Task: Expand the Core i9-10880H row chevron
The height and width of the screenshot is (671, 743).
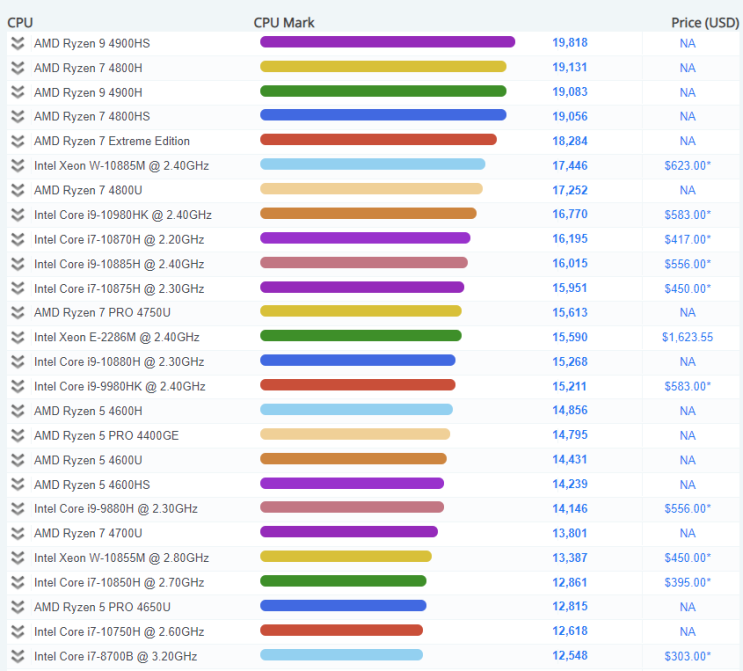Action: (18, 362)
